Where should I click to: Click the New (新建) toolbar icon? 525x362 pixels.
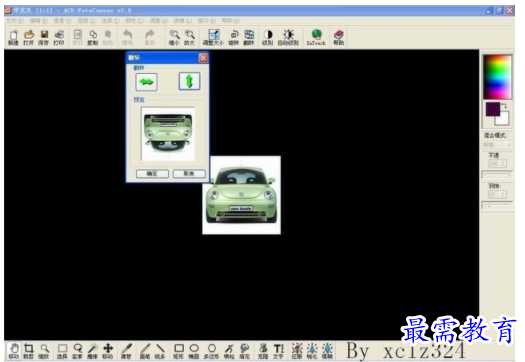pyautogui.click(x=13, y=38)
